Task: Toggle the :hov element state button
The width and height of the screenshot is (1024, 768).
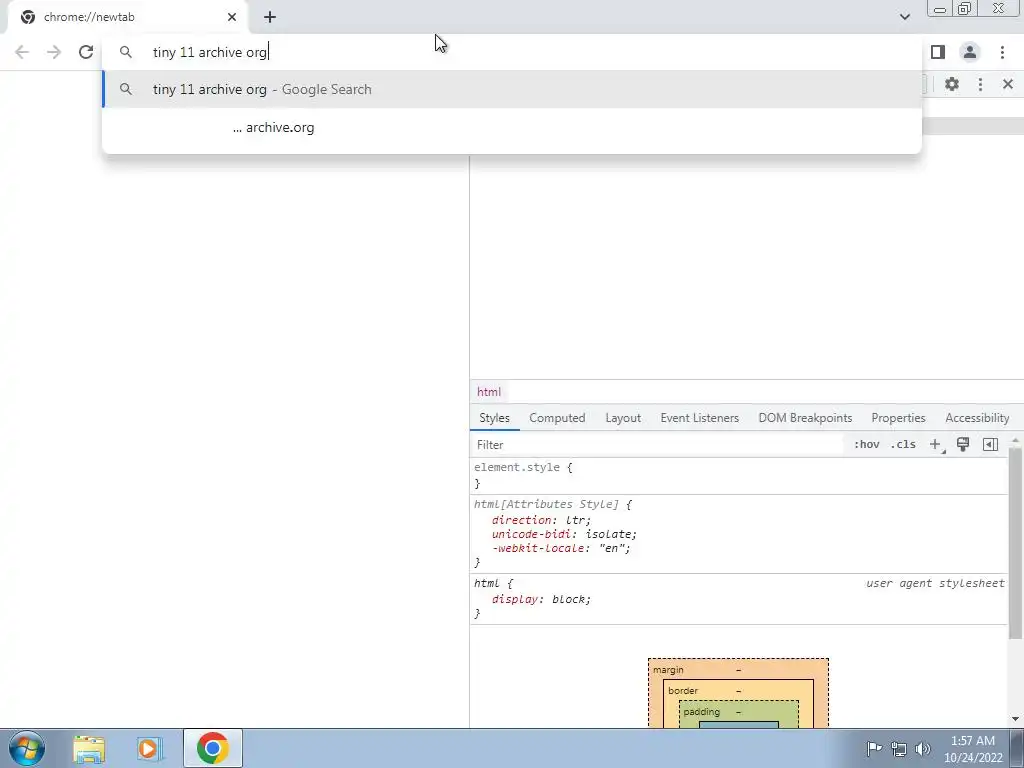Action: click(x=867, y=445)
